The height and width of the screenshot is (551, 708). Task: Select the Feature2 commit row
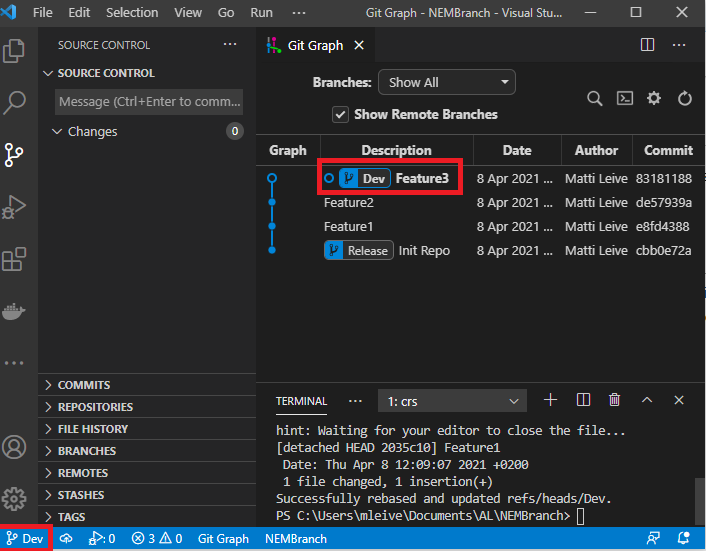tap(481, 203)
